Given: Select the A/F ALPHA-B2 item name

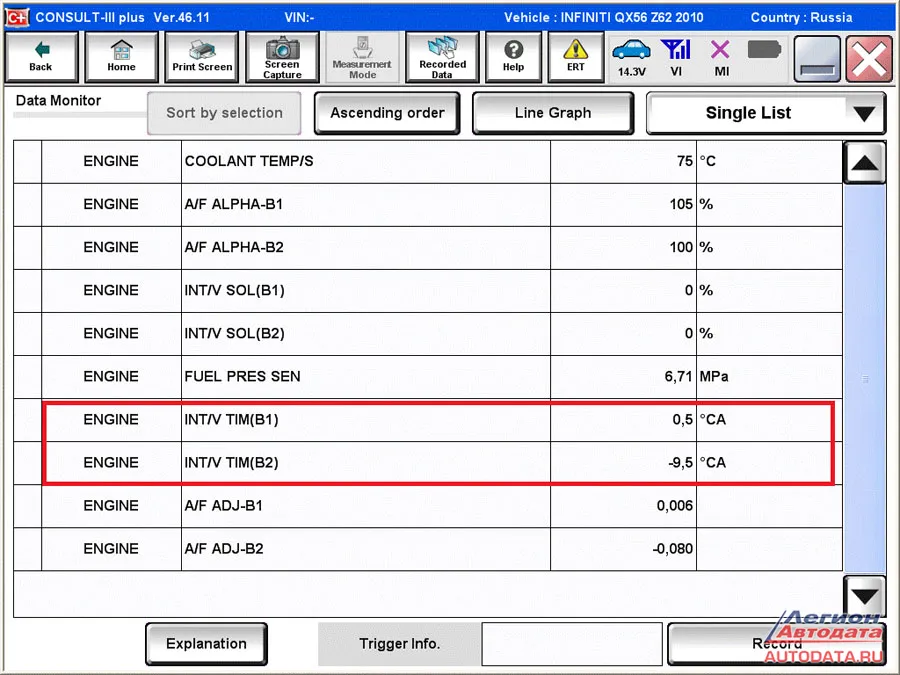Looking at the screenshot, I should tap(234, 247).
